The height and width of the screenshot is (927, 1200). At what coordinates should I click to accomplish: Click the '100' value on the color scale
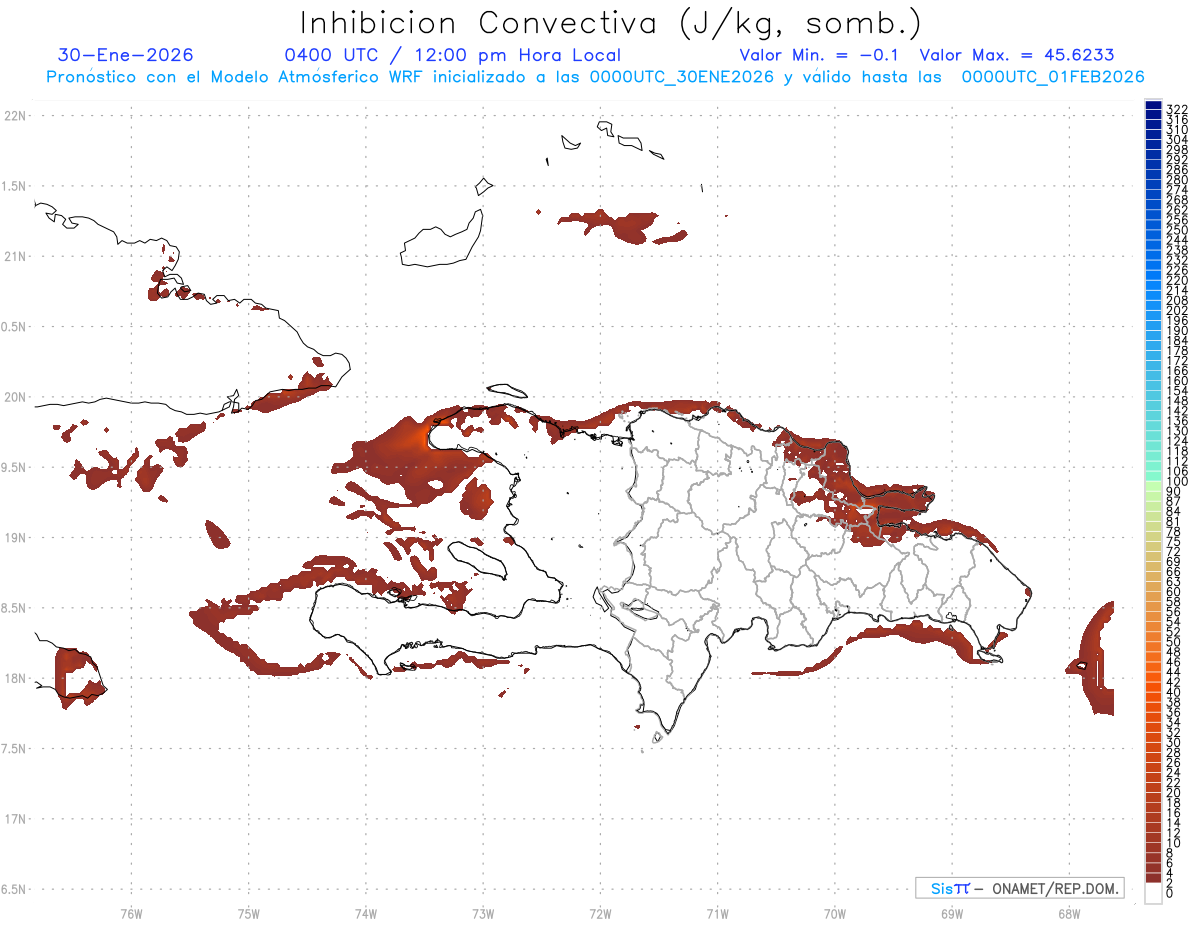coord(1176,482)
